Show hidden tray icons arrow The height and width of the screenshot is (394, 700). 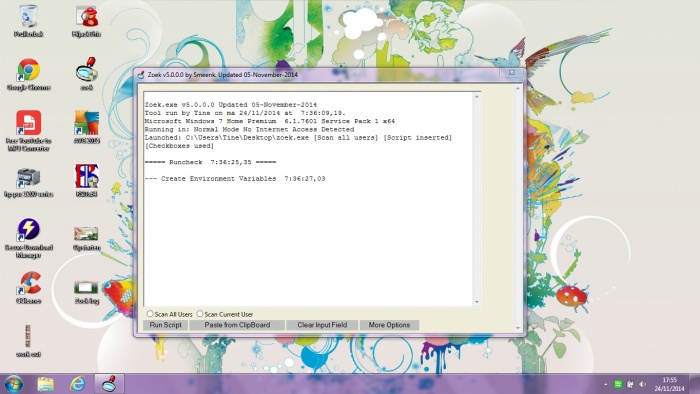pos(606,384)
